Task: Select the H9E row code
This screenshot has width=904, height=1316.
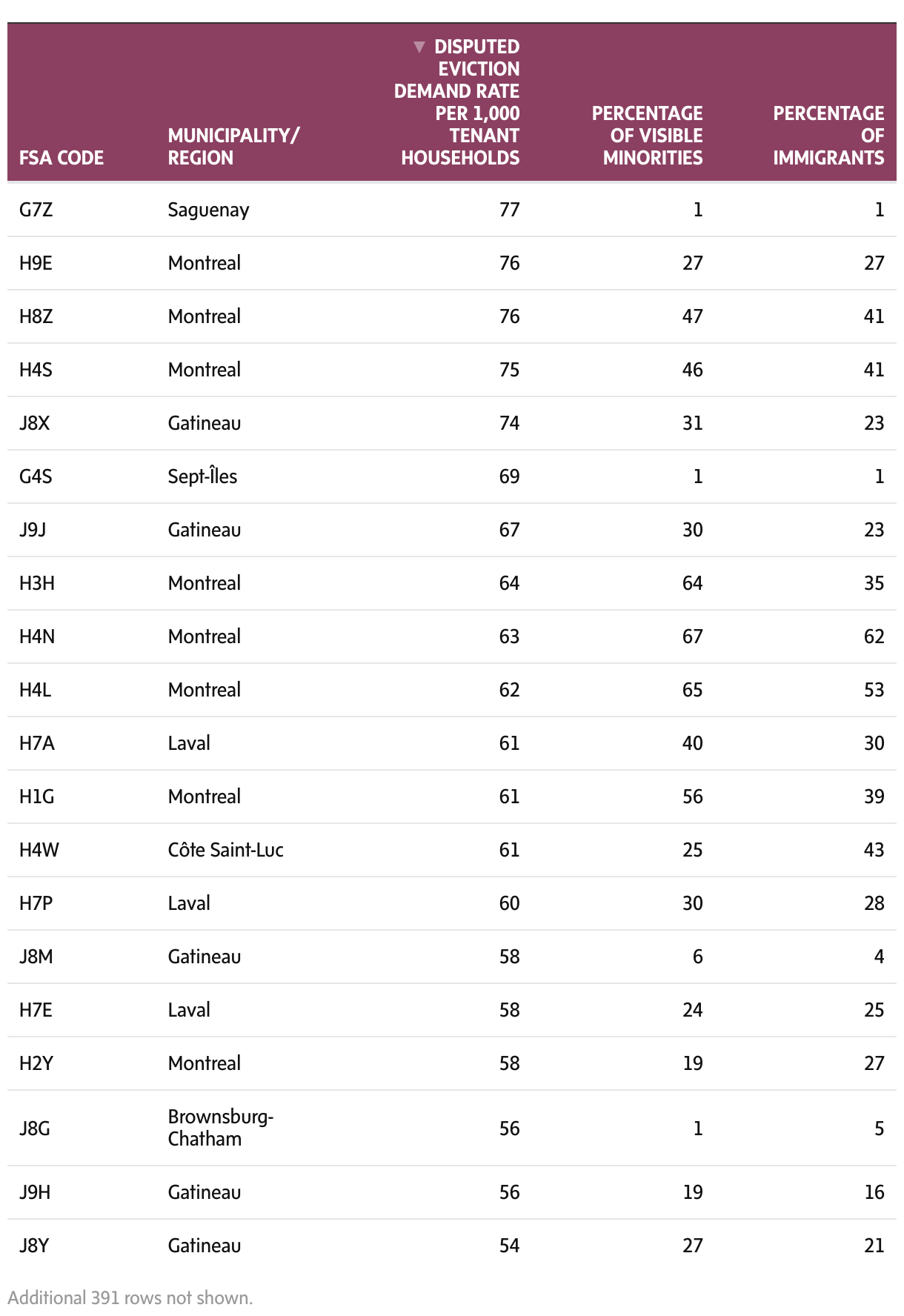Action: coord(36,263)
